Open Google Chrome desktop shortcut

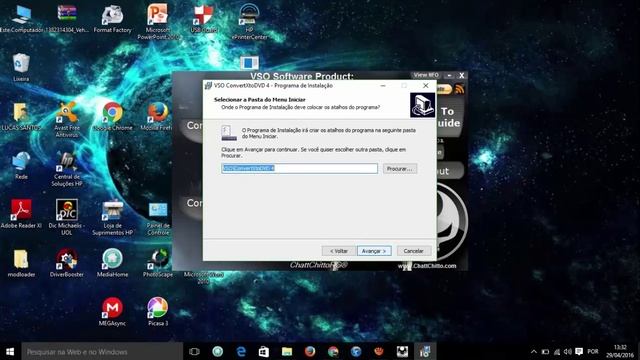[113, 117]
